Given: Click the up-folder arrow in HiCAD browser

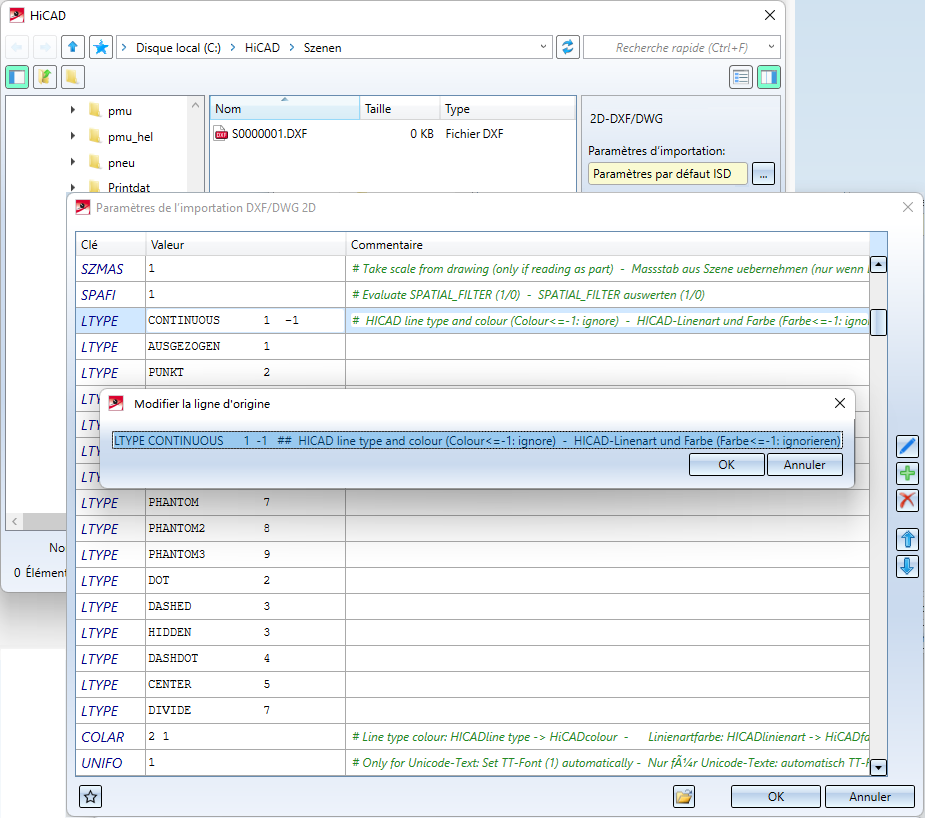Looking at the screenshot, I should click(x=73, y=47).
